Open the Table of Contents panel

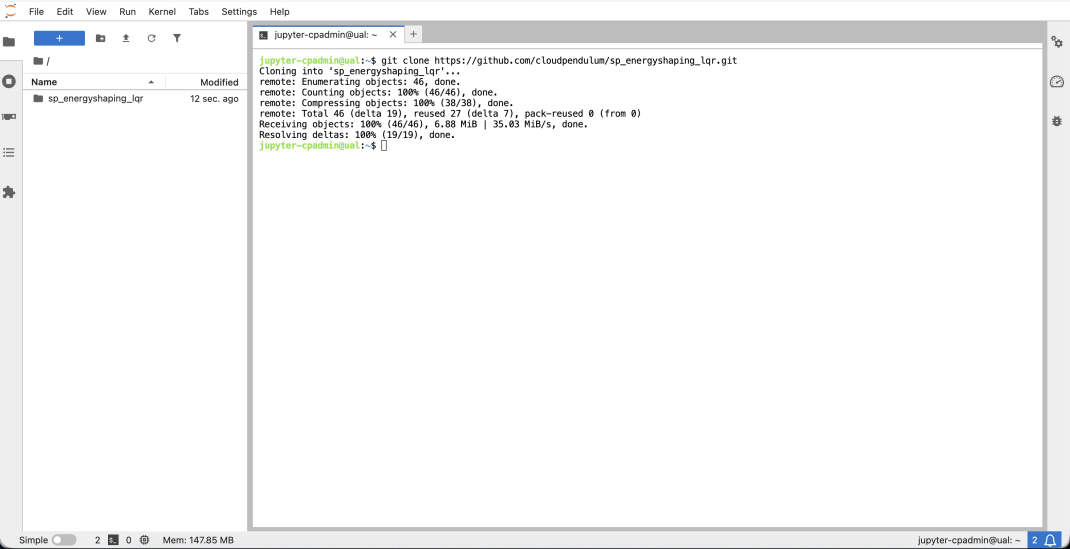[x=9, y=153]
